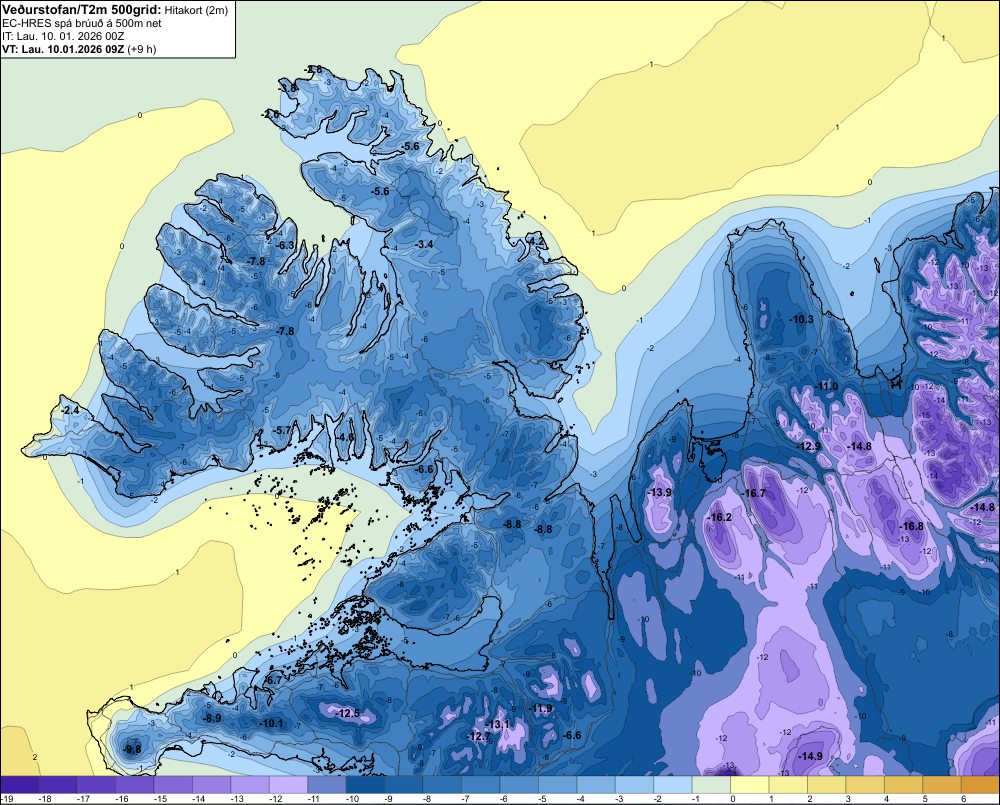Viewport: 1000px width, 805px height.
Task: Click the '-2' number on the legend scale
Action: click(658, 799)
